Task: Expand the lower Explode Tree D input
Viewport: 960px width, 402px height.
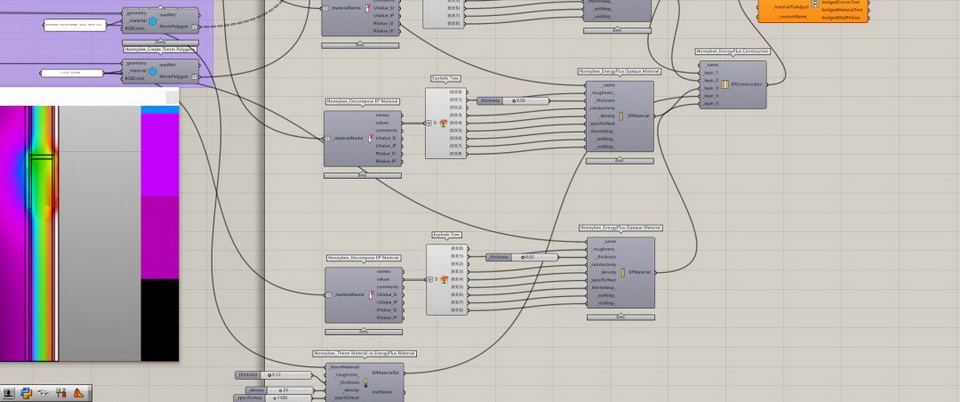Action: click(x=430, y=279)
